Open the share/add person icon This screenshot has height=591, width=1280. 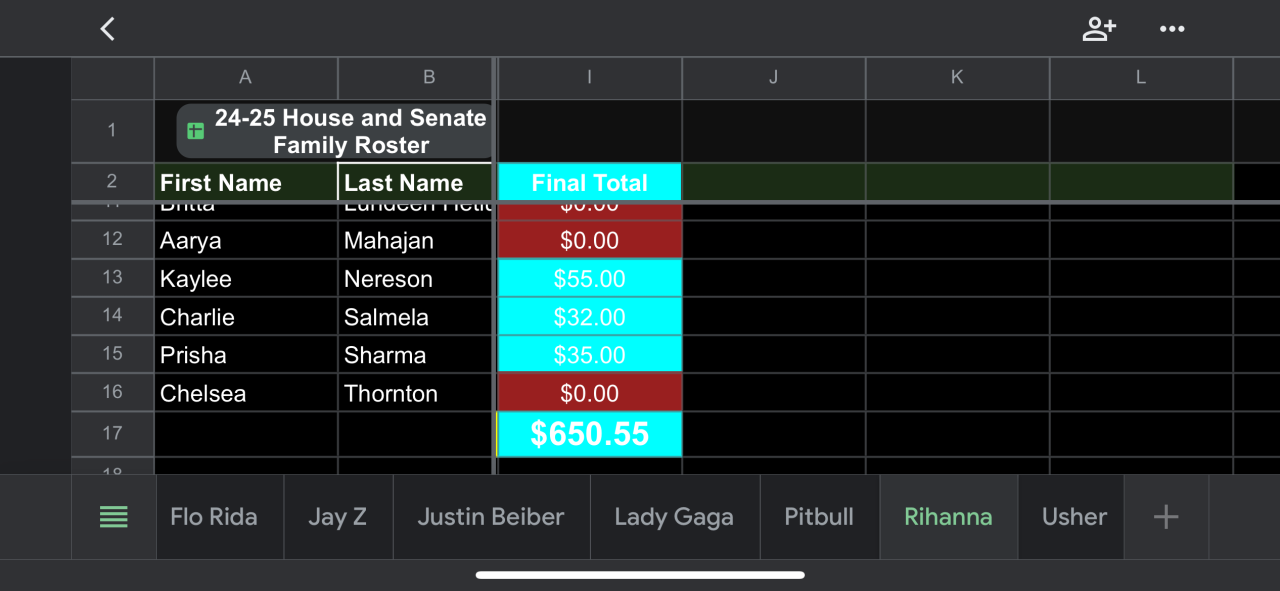1099,29
